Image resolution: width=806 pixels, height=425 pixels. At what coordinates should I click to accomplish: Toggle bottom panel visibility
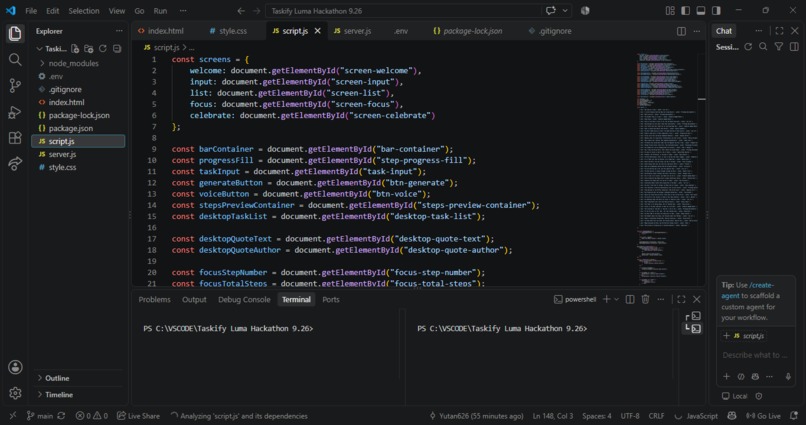(x=701, y=10)
